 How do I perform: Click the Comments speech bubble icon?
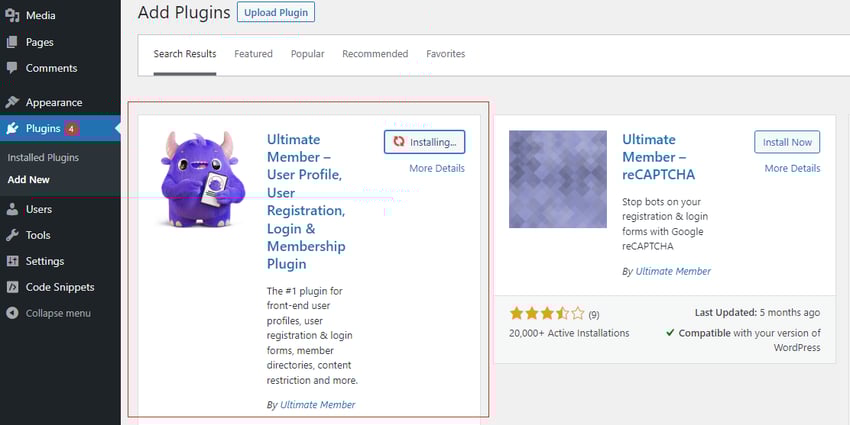(12, 68)
